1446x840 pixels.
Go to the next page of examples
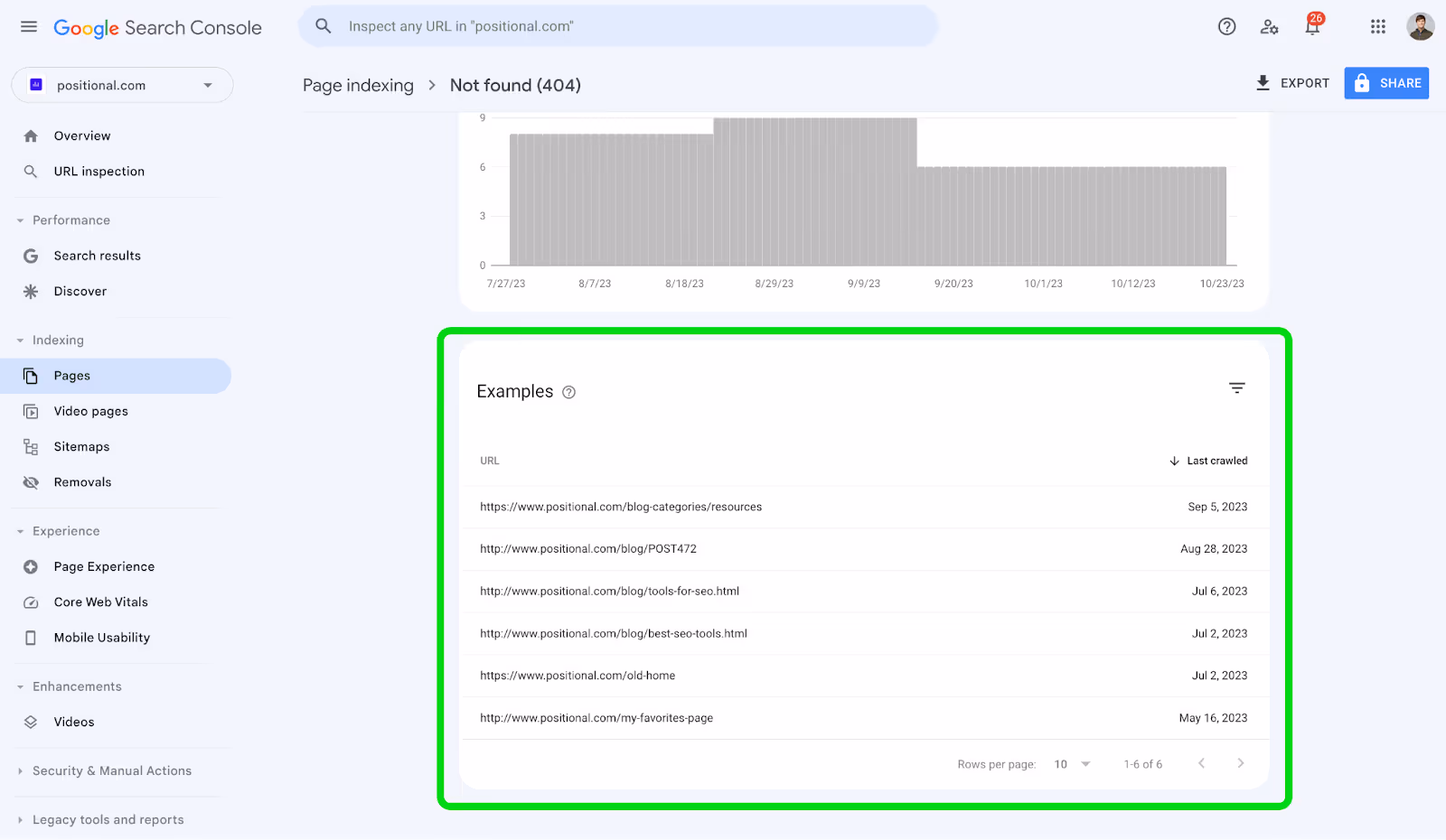1241,763
